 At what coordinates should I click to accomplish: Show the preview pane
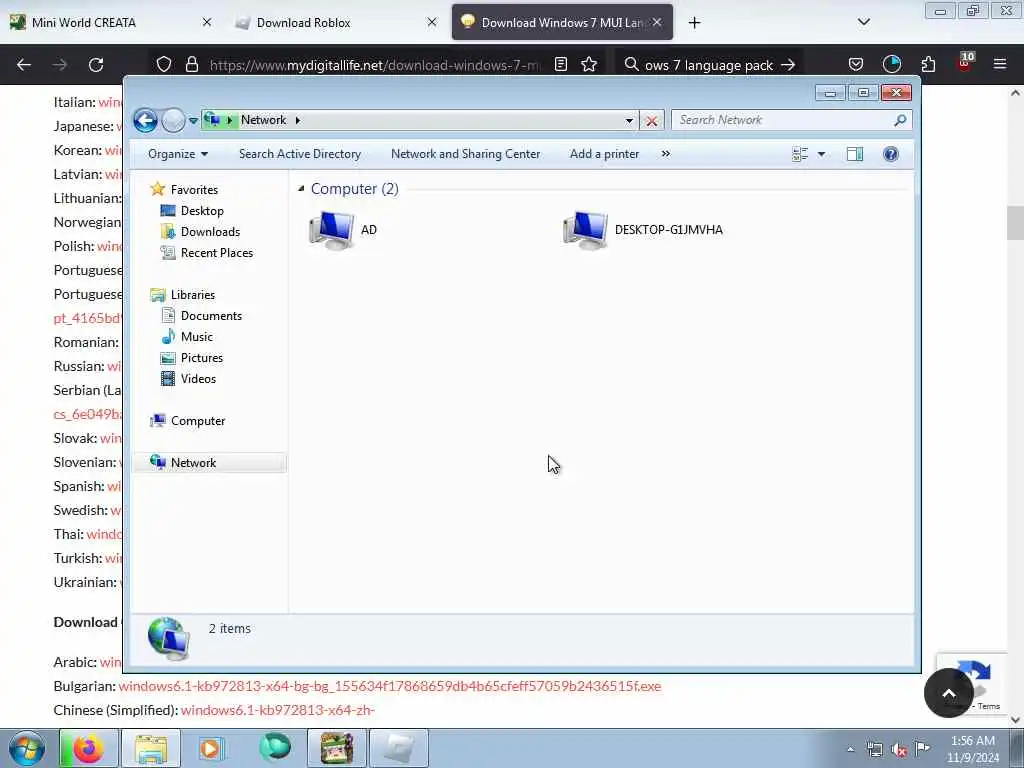(x=855, y=154)
